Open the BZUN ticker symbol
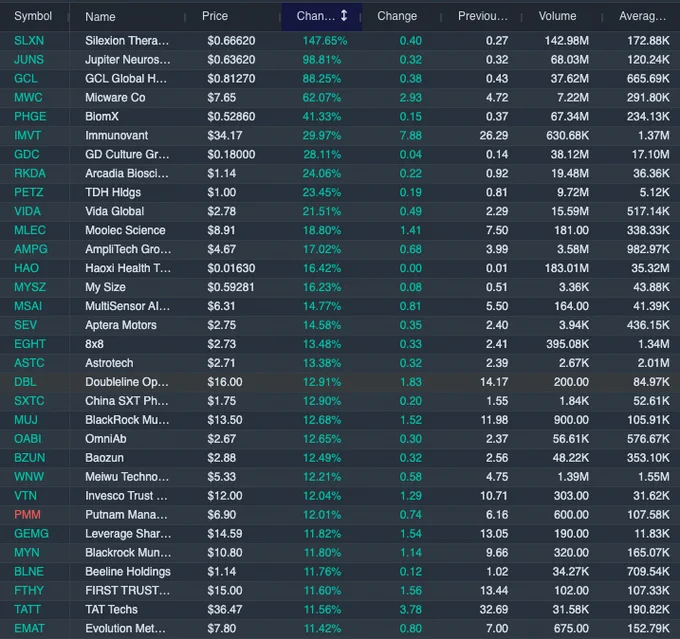 pyautogui.click(x=29, y=458)
